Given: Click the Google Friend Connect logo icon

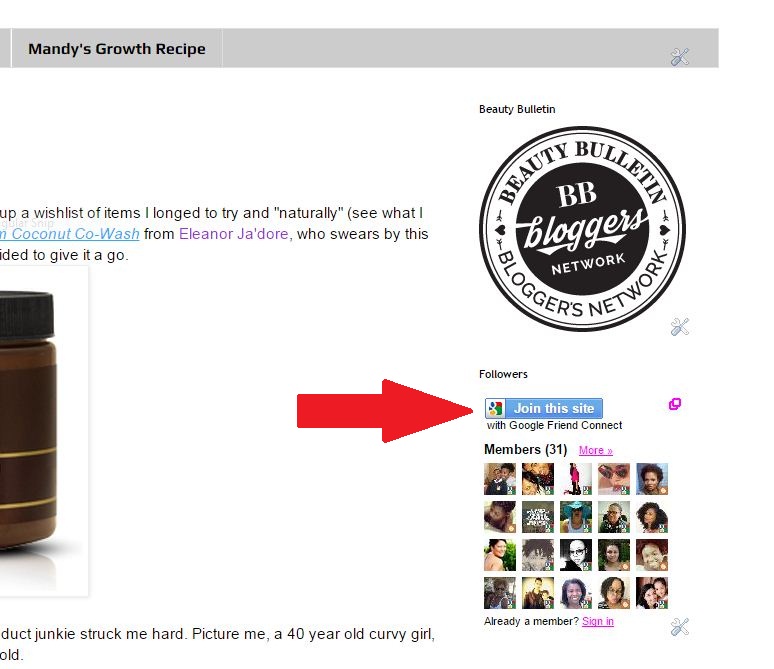Looking at the screenshot, I should 495,408.
